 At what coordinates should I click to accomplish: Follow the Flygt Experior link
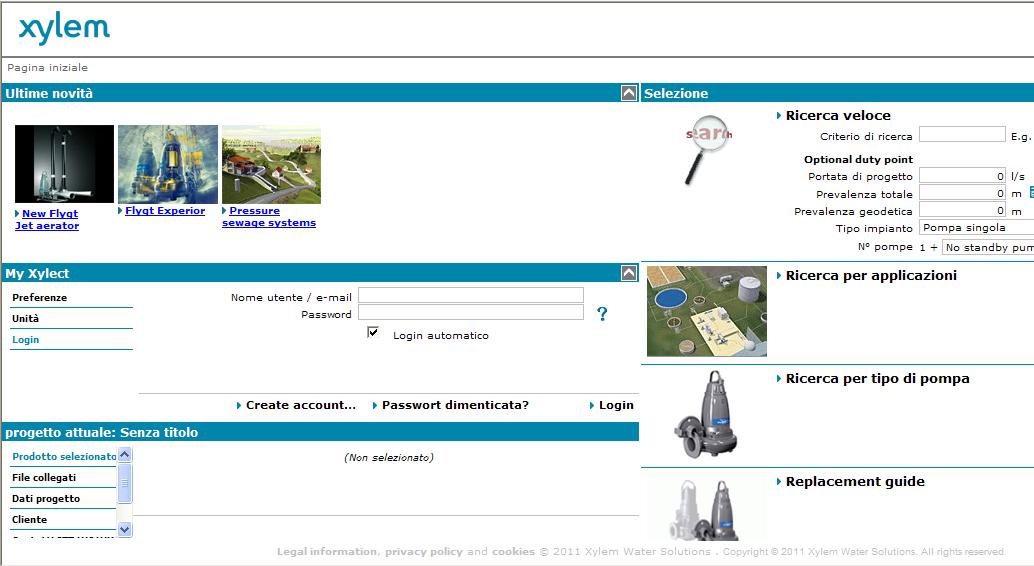click(165, 210)
